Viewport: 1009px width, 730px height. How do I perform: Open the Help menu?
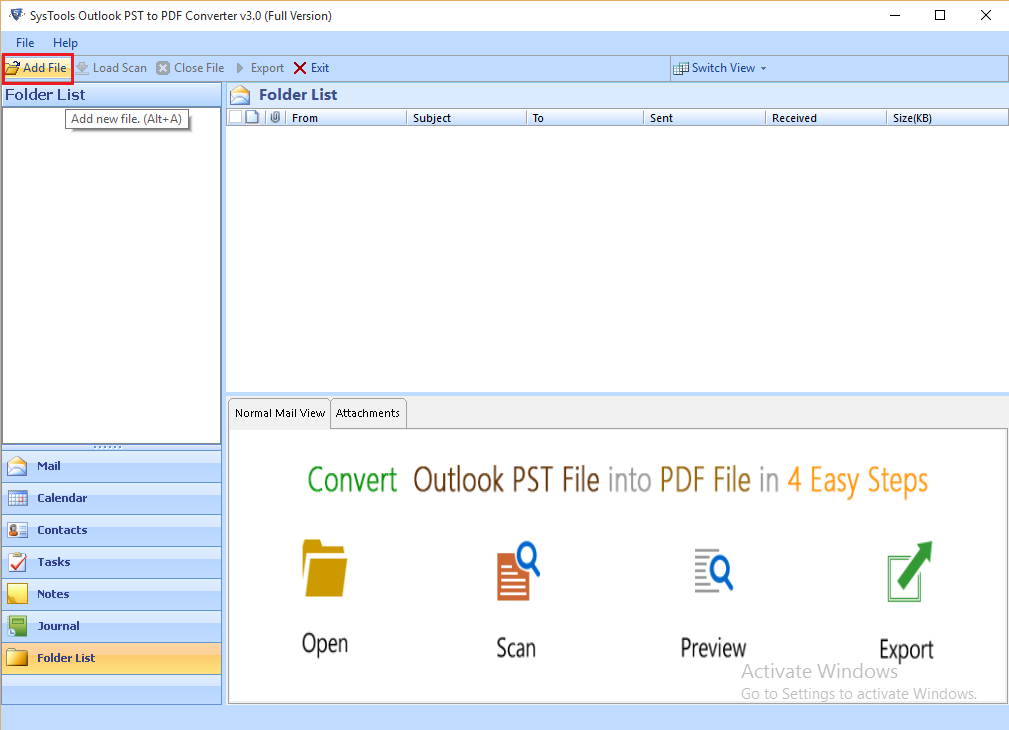(65, 43)
